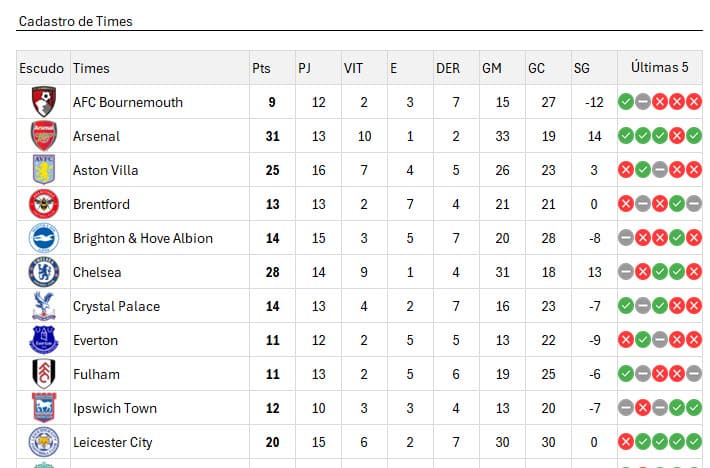
Task: Click Arsenal's red loss icon in Últimas 5
Action: tap(676, 136)
